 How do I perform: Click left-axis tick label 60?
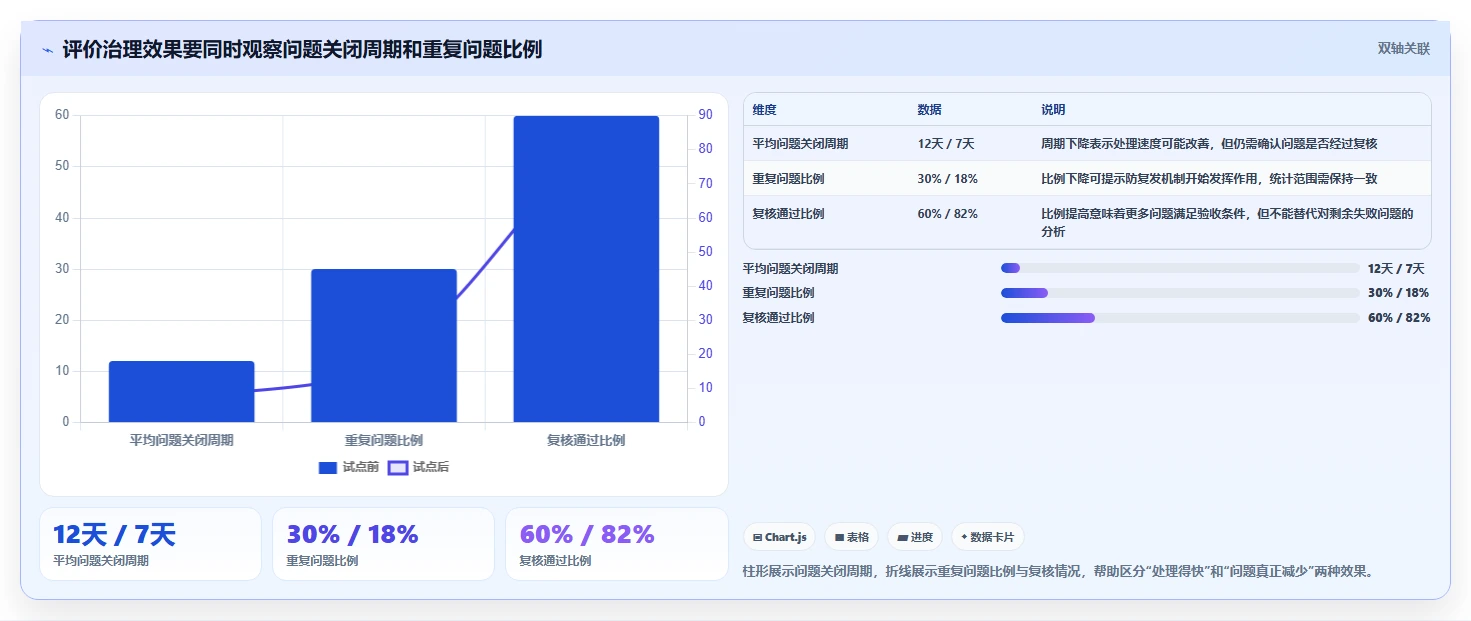click(x=62, y=115)
